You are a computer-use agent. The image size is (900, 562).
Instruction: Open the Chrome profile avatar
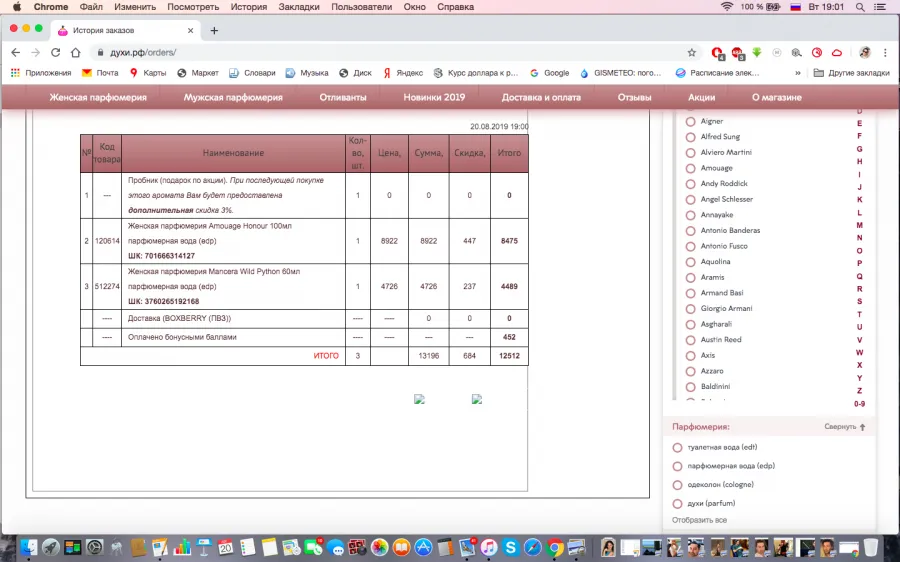(865, 52)
